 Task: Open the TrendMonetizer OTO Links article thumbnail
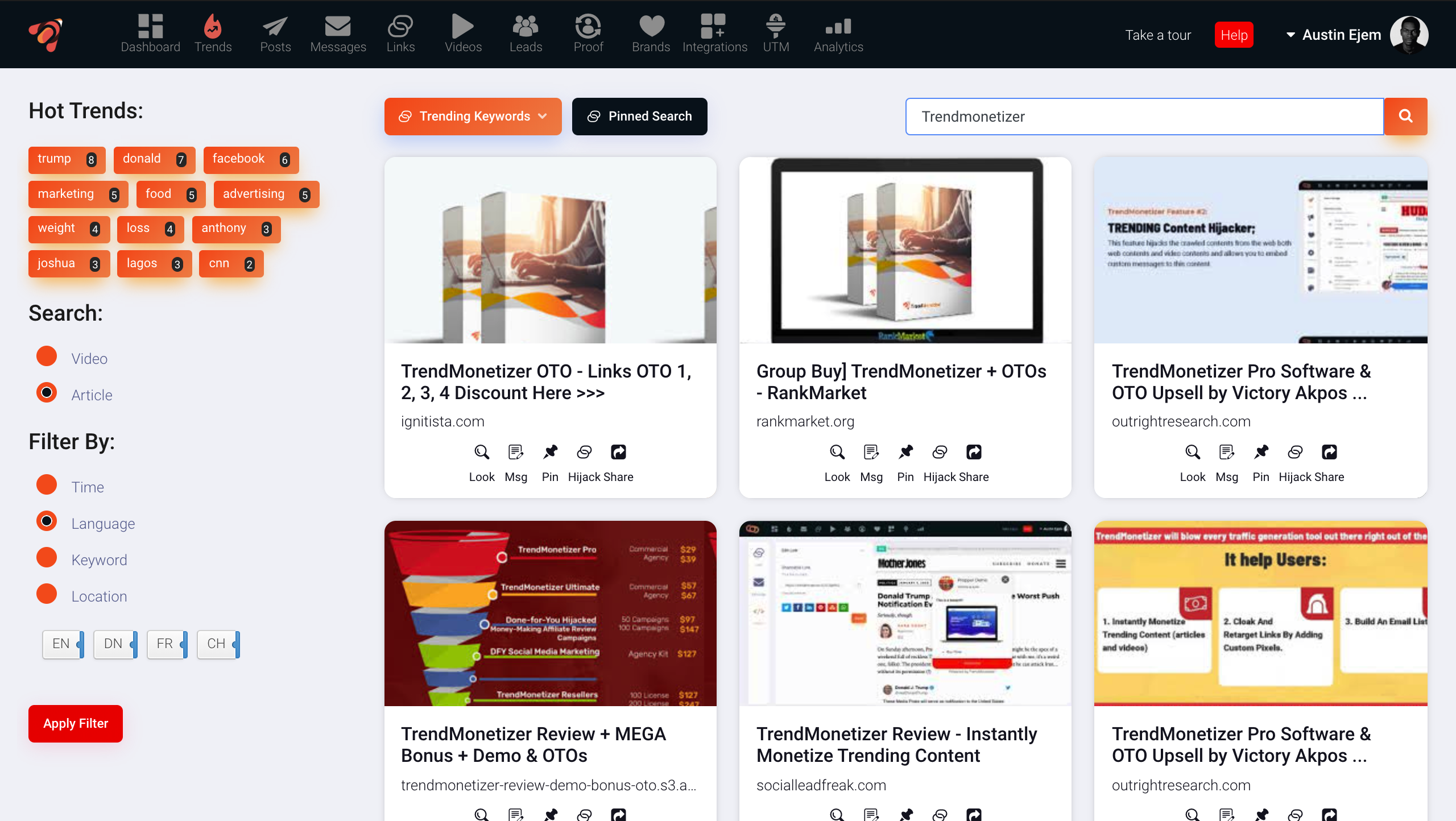click(x=551, y=250)
